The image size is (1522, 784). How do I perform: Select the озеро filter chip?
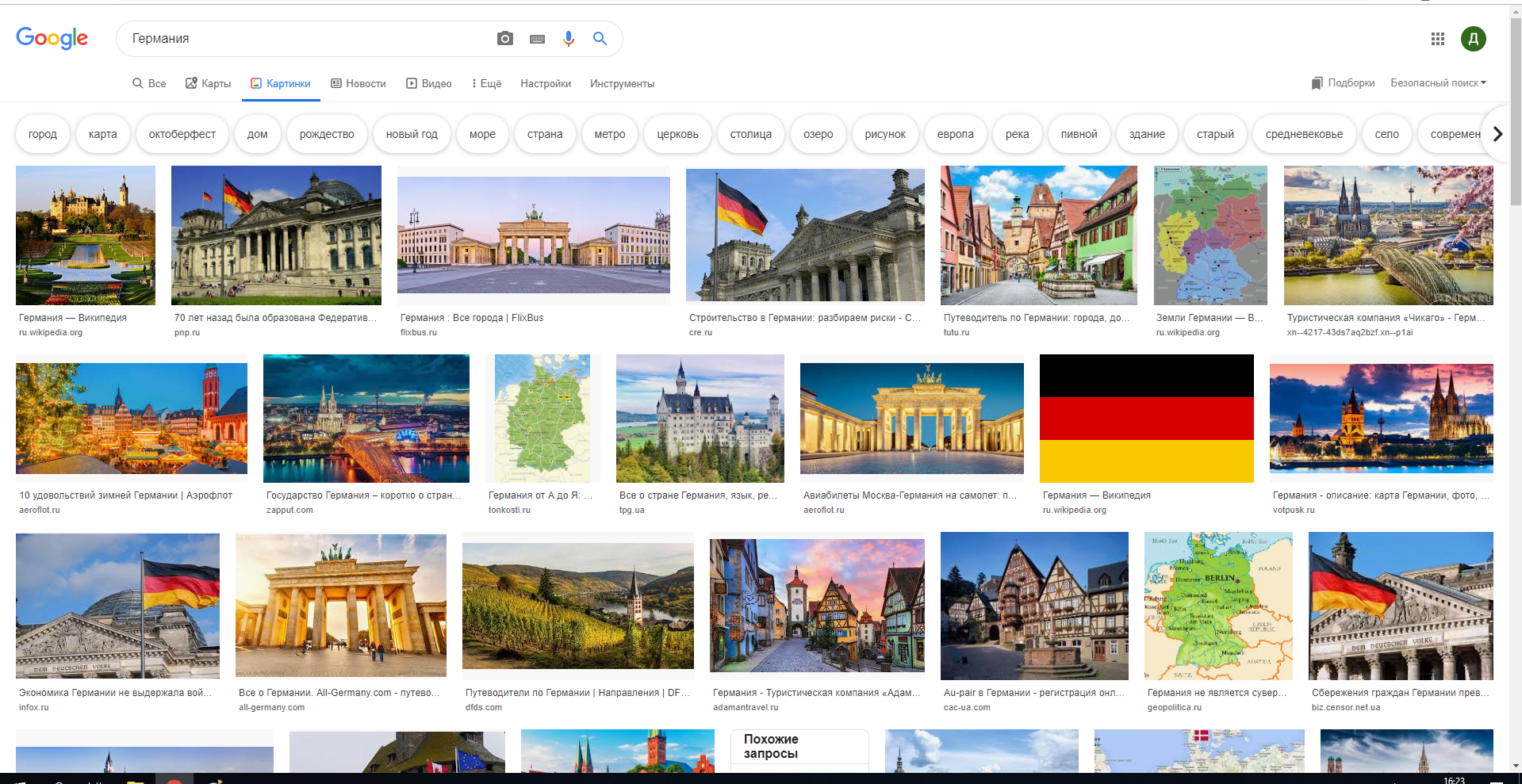[x=819, y=134]
